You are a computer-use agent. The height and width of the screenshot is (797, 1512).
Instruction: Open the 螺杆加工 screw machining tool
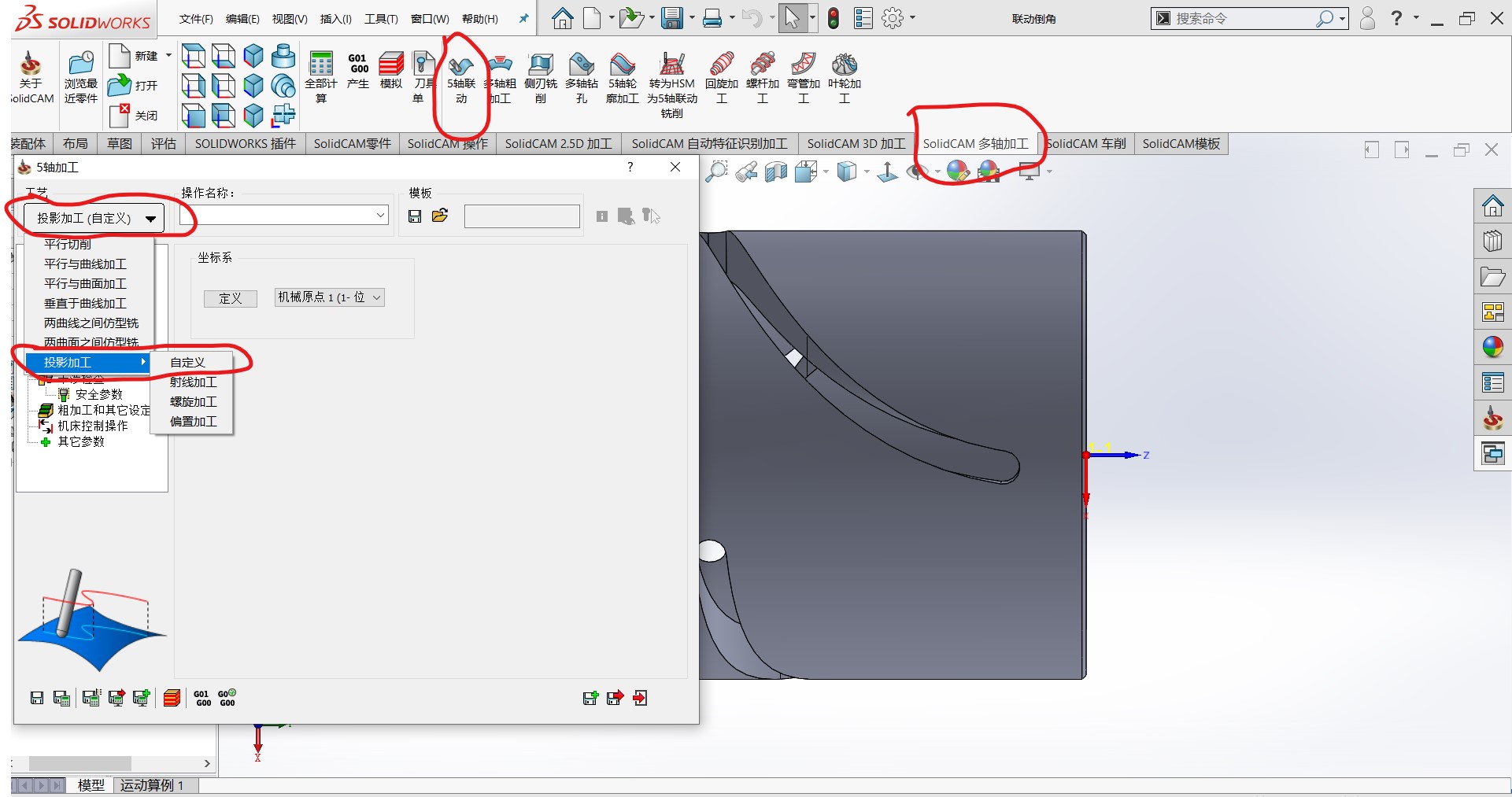coord(763,79)
